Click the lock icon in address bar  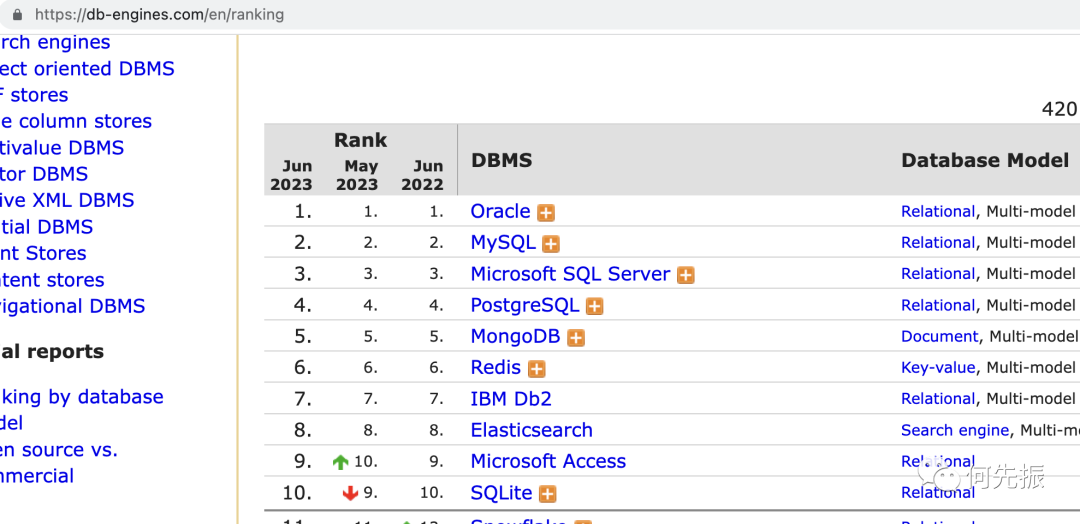pos(17,15)
